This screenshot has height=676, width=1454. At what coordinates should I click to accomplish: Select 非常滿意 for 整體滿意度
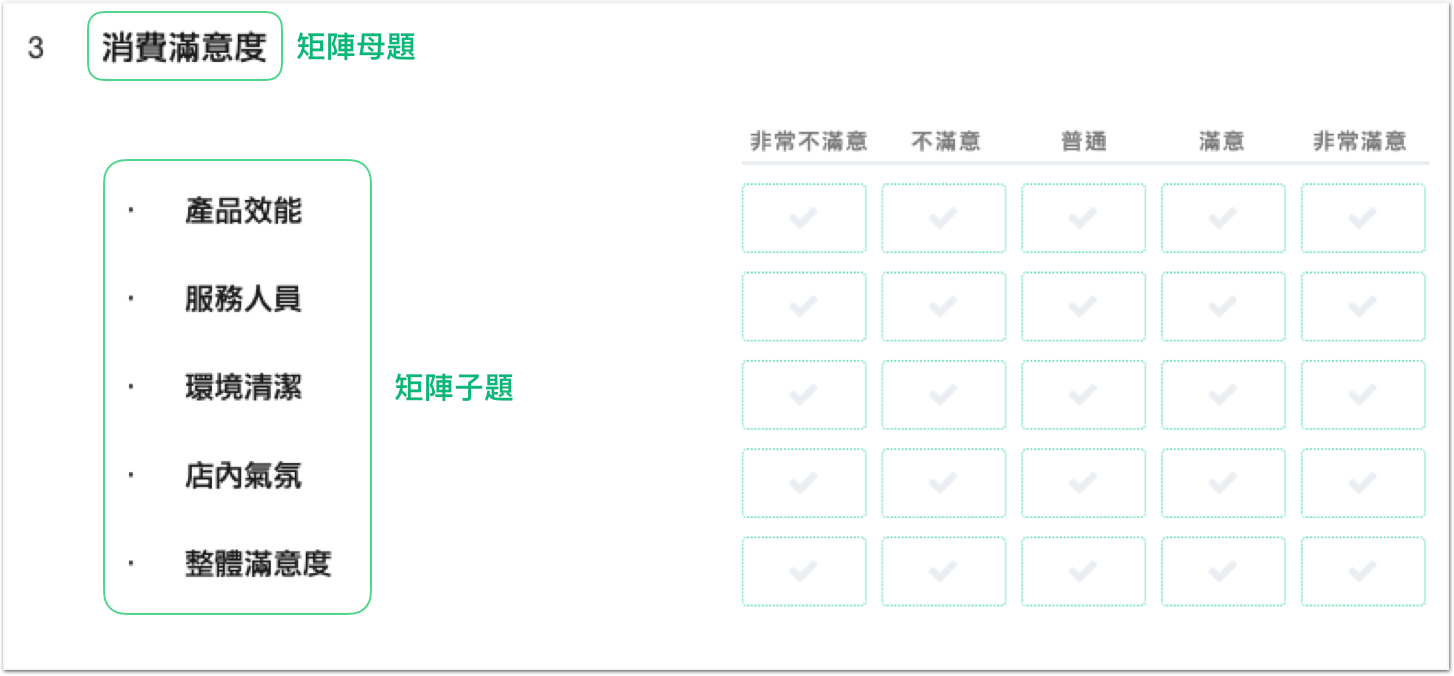(1363, 571)
